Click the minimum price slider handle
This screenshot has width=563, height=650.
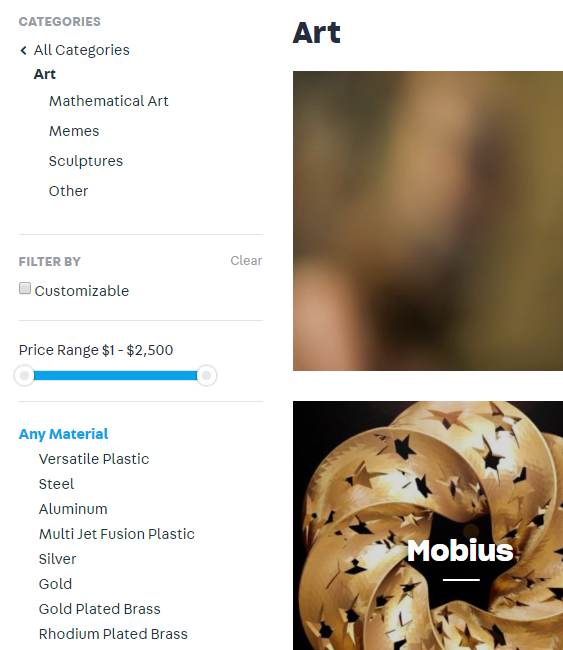24,376
